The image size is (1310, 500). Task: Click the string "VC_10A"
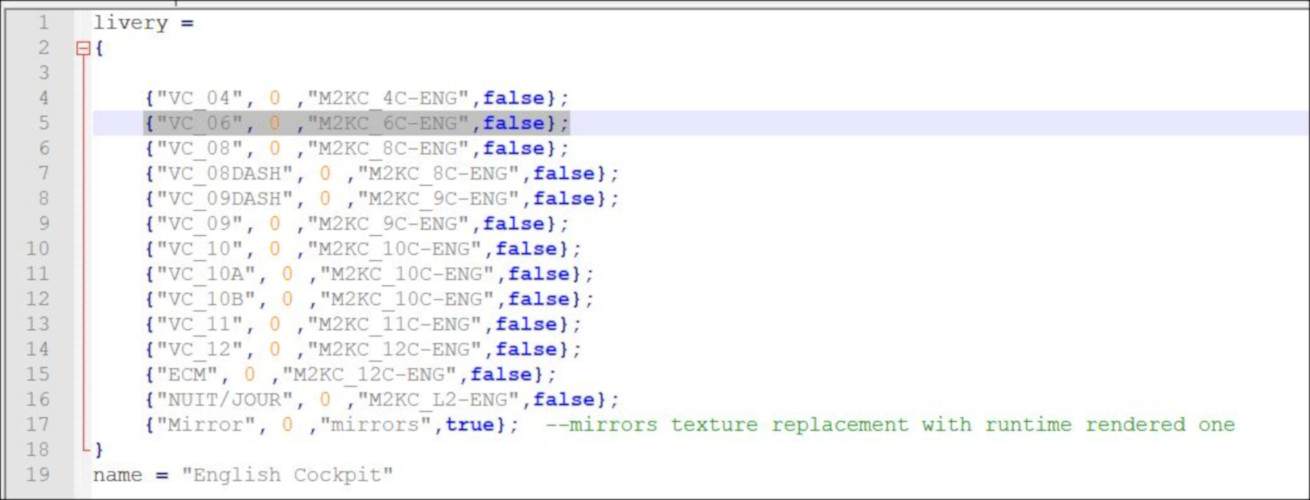coord(206,273)
